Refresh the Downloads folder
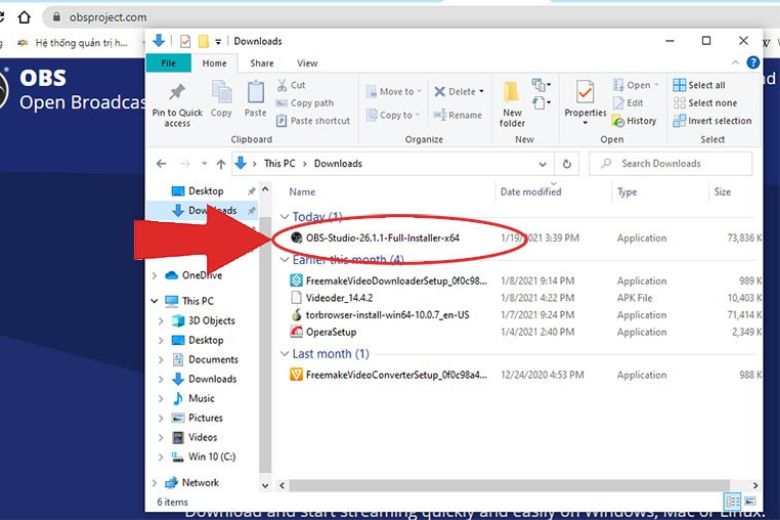The height and width of the screenshot is (520, 780). (567, 164)
